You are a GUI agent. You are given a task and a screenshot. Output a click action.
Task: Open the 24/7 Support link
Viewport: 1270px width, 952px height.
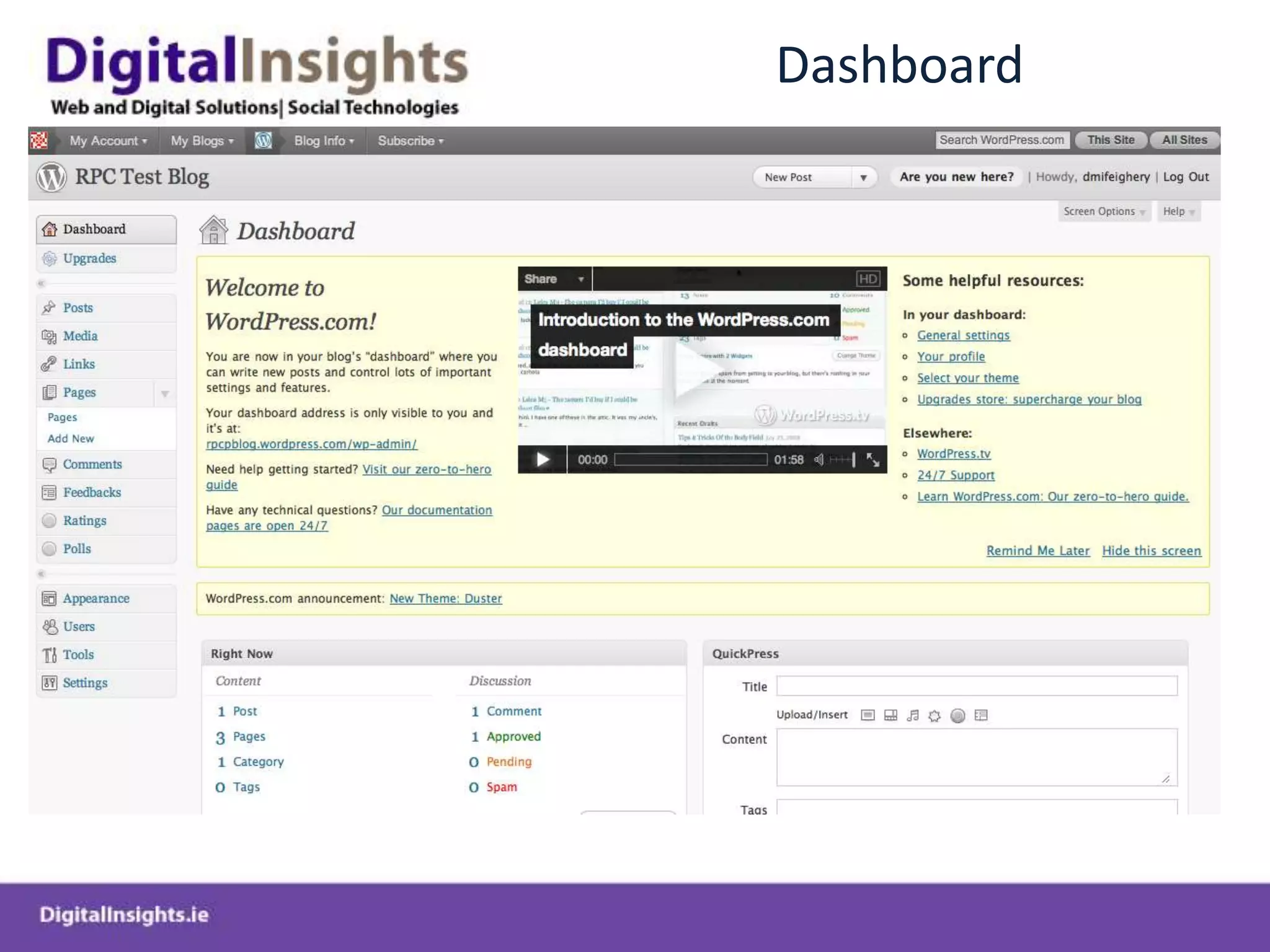point(956,475)
